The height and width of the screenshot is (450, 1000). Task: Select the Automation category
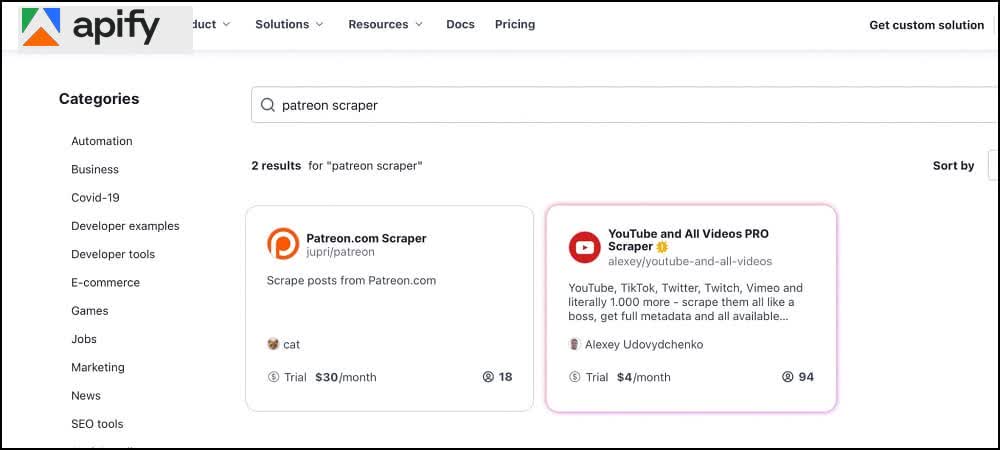coord(102,141)
